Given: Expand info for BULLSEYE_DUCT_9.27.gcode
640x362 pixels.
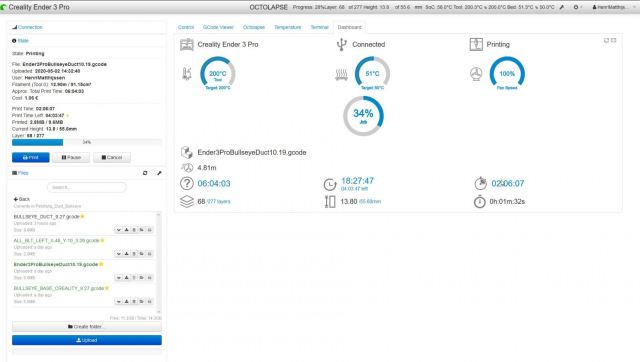Looking at the screenshot, I should click(119, 230).
